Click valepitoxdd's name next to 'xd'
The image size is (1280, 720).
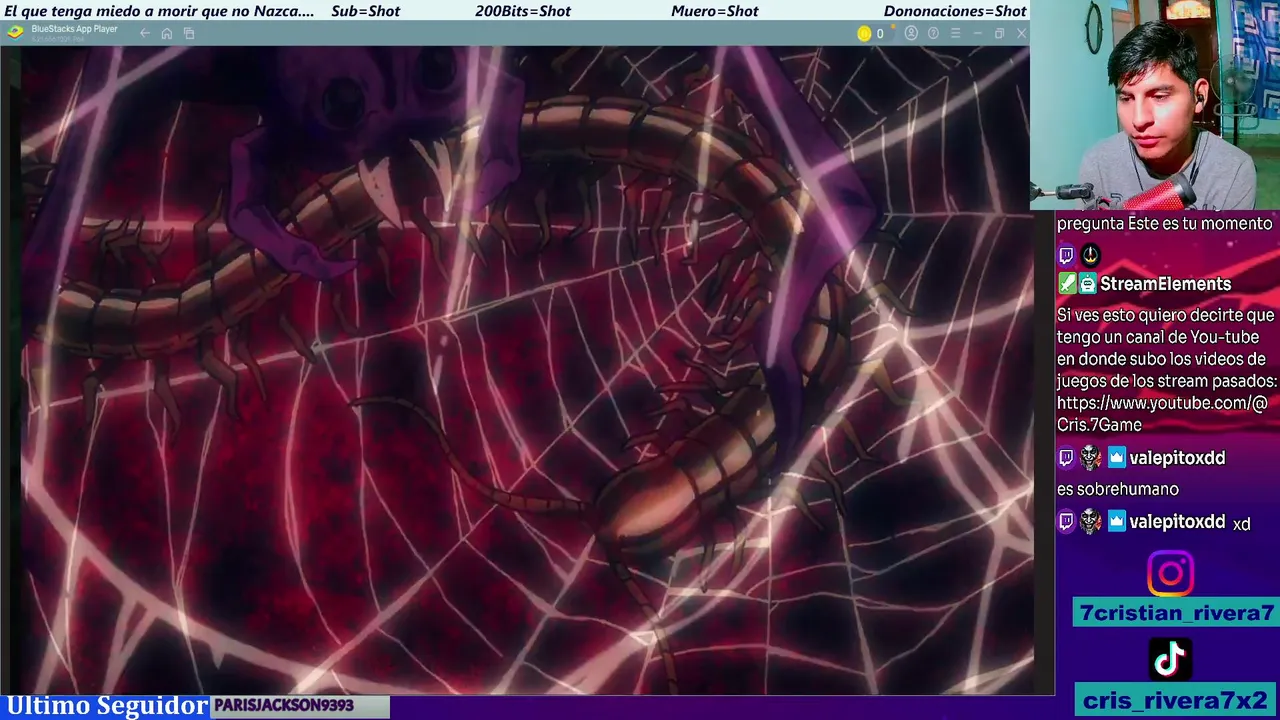pos(1177,522)
